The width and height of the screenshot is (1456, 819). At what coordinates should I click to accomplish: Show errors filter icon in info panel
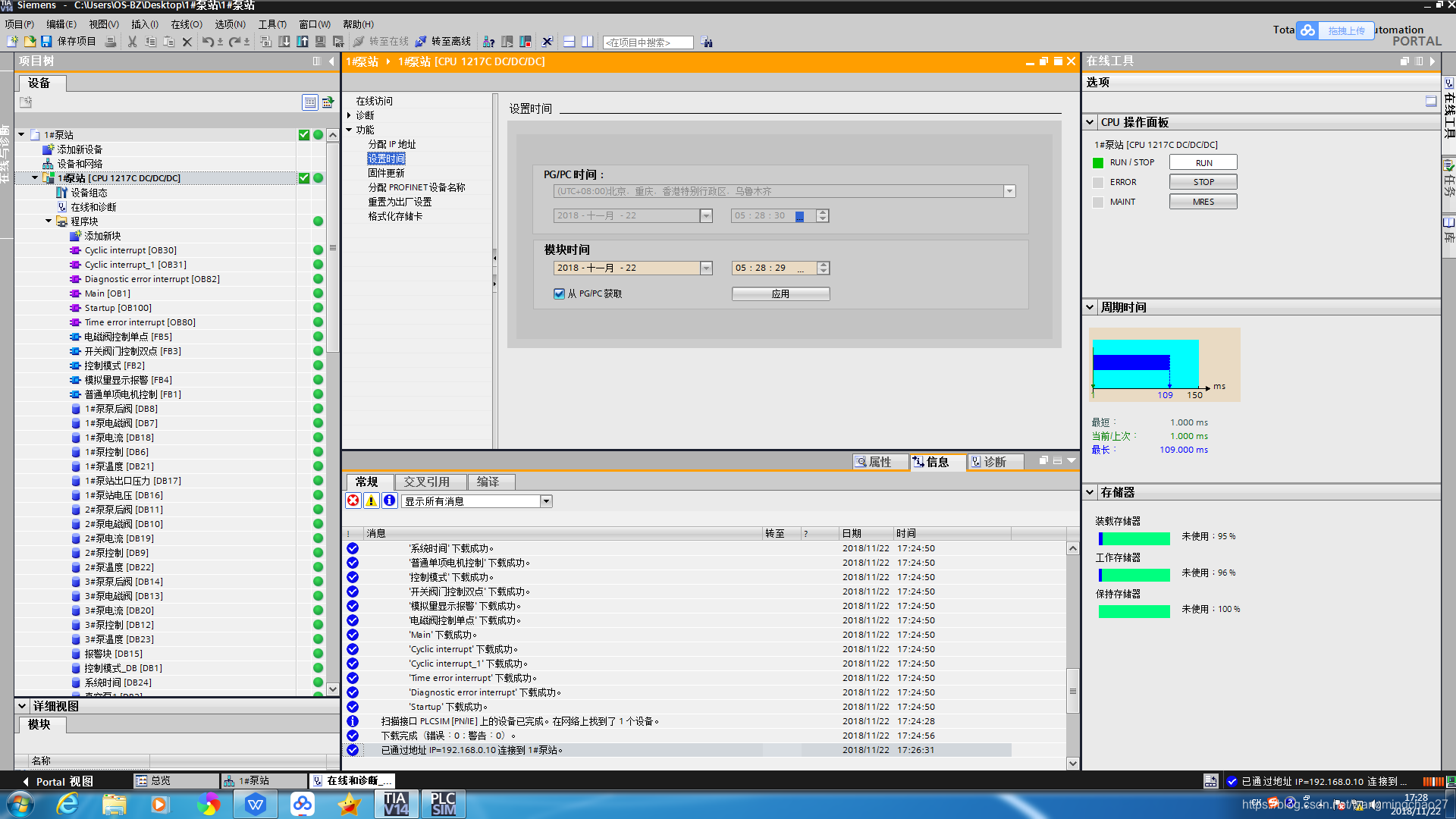(x=353, y=500)
